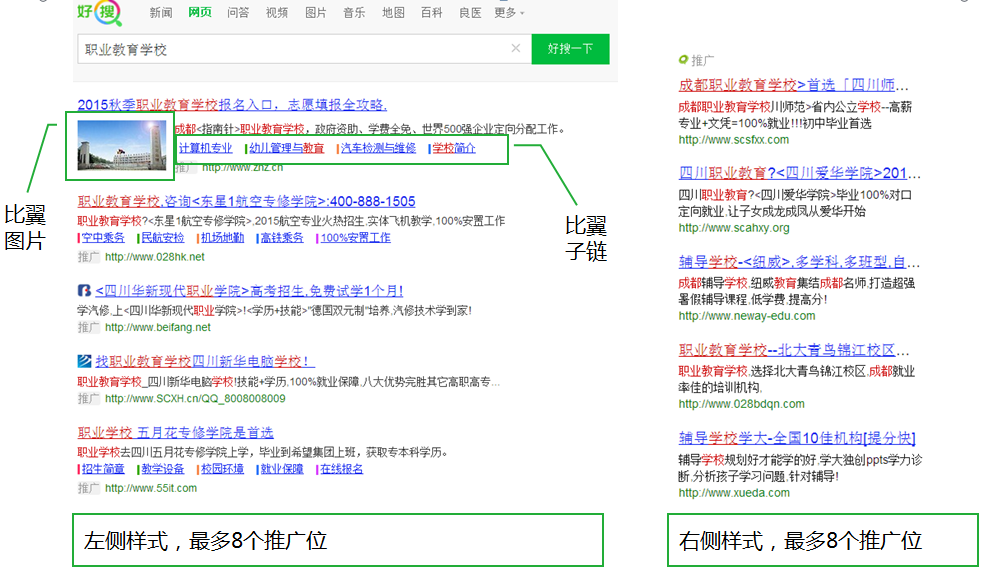Switch to the 图片 search tab
Image resolution: width=999 pixels, height=568 pixels.
(x=315, y=13)
